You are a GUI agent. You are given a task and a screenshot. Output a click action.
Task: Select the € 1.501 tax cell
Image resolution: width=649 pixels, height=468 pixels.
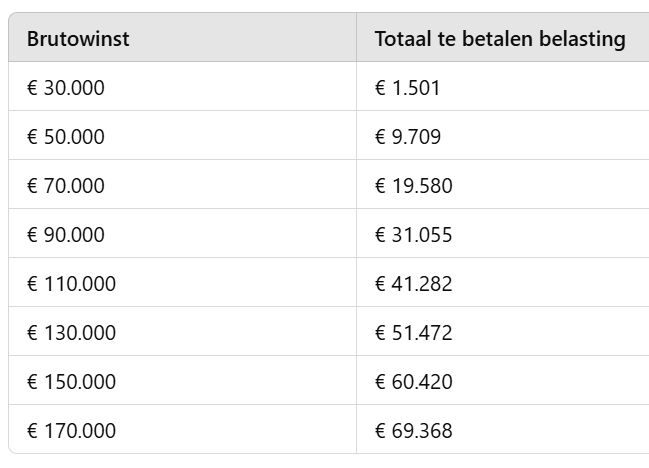[408, 88]
